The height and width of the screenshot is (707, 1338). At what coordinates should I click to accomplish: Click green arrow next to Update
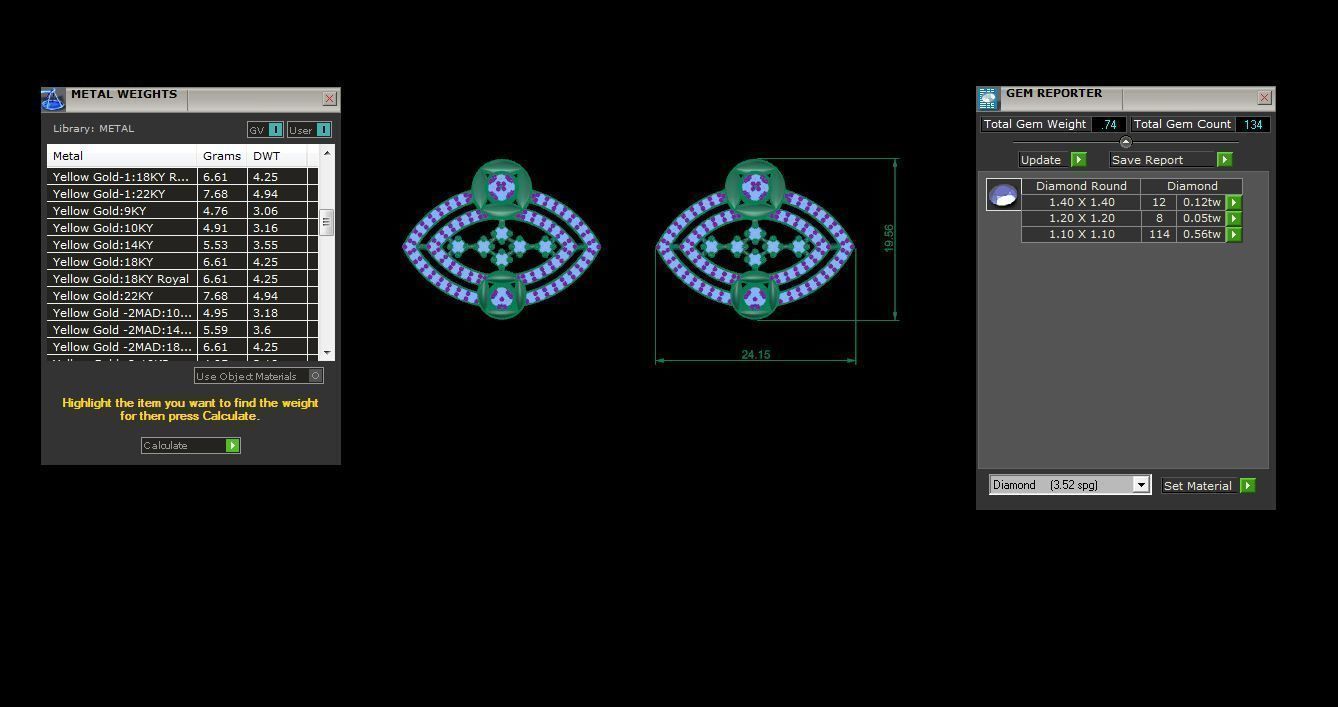click(1078, 160)
